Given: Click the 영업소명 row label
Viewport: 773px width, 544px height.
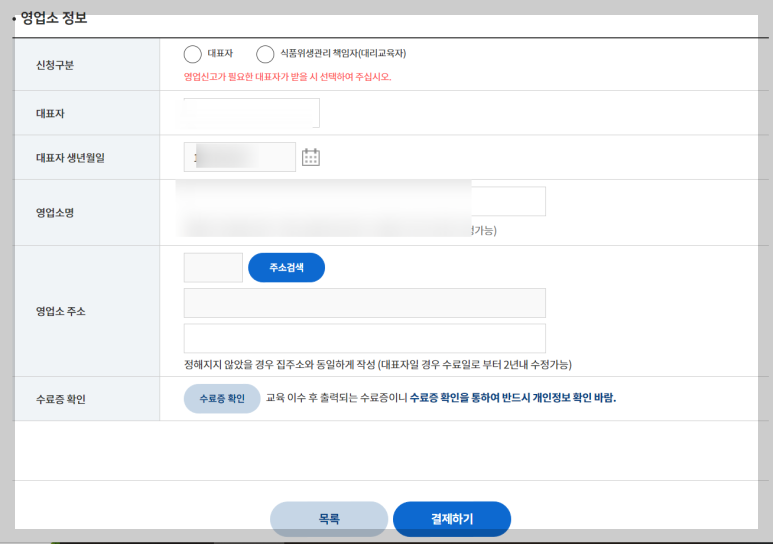Looking at the screenshot, I should tap(55, 213).
